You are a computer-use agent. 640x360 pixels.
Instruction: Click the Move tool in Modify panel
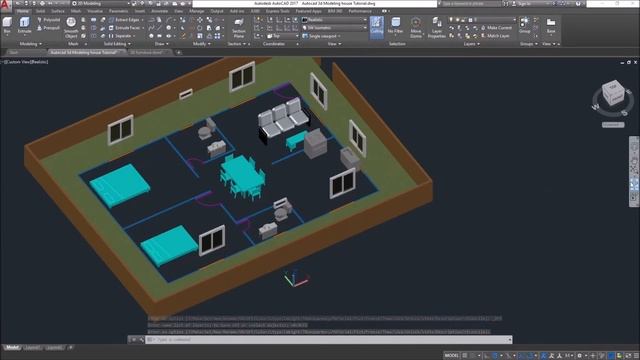tap(200, 20)
